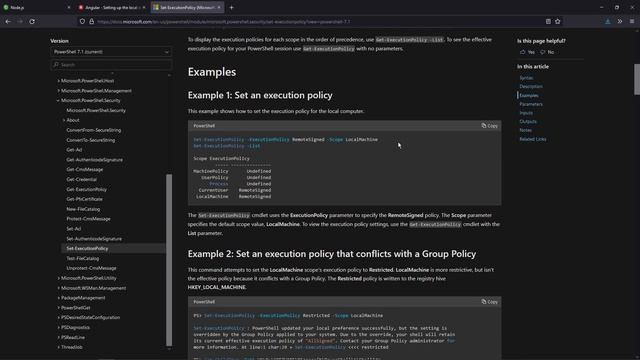View site security padlock info
Screen dimensions: 640x360
(91, 21)
